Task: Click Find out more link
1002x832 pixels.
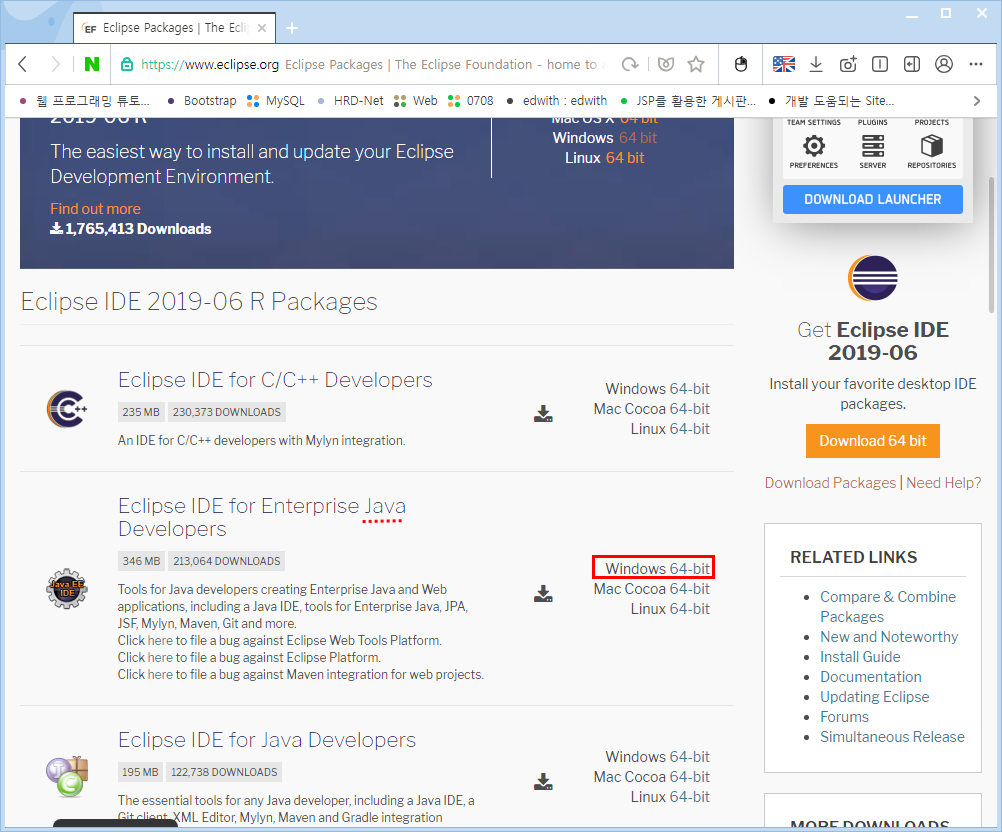Action: (95, 209)
